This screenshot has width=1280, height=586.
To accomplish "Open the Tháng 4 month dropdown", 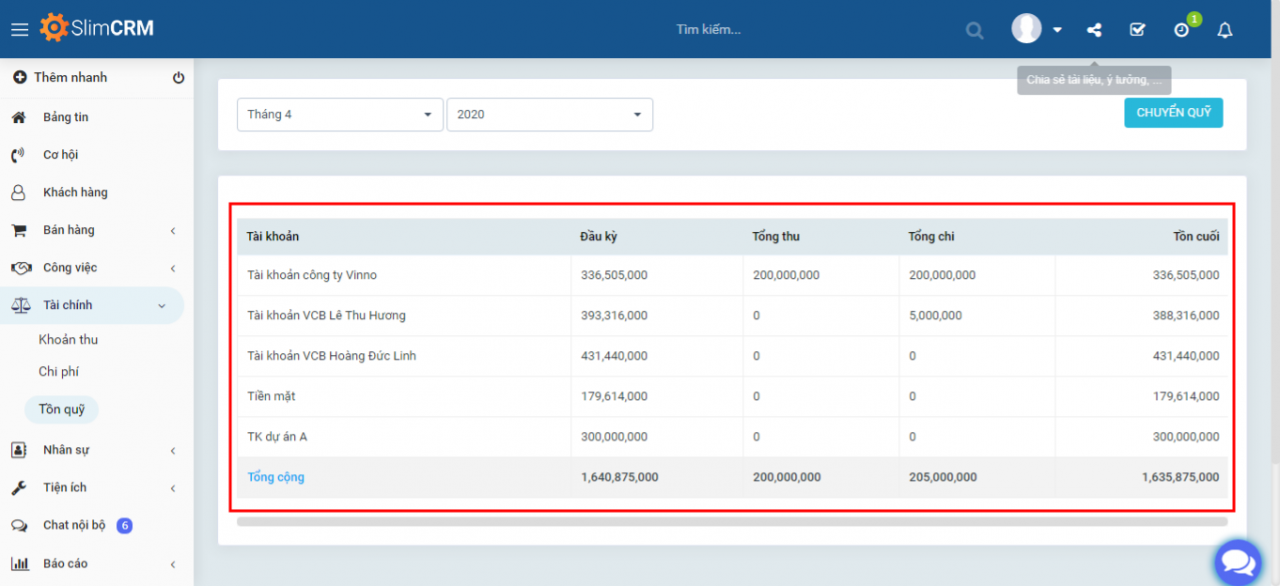I will tap(340, 114).
